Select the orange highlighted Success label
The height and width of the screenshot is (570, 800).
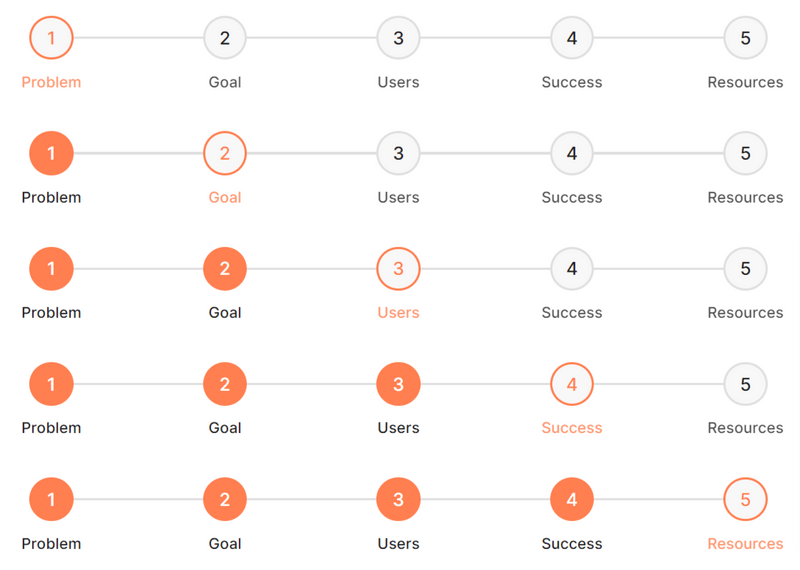(572, 427)
